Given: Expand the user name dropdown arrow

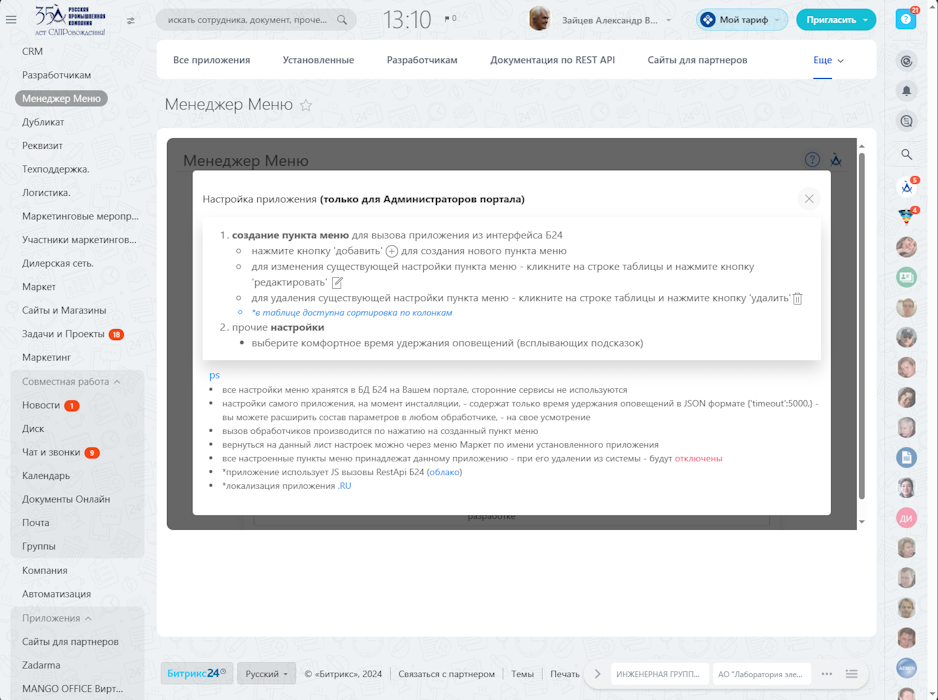Looking at the screenshot, I should pyautogui.click(x=669, y=20).
